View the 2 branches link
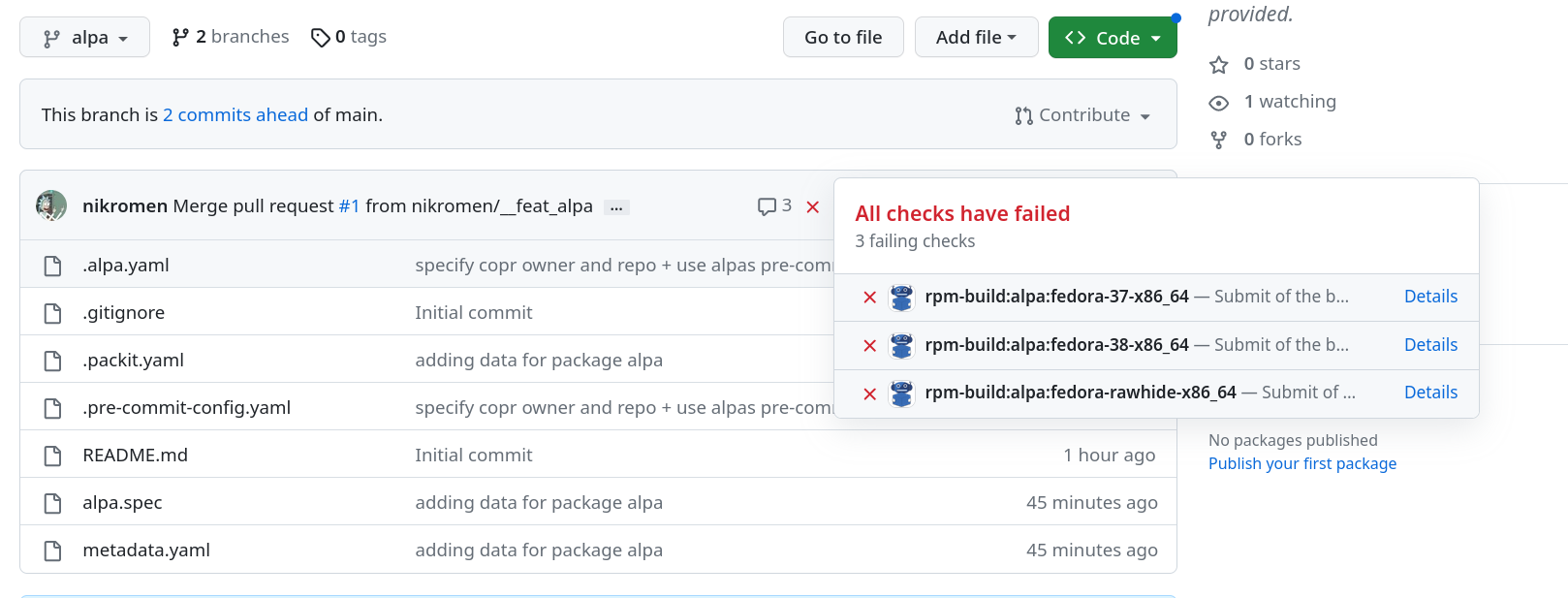 (x=231, y=37)
